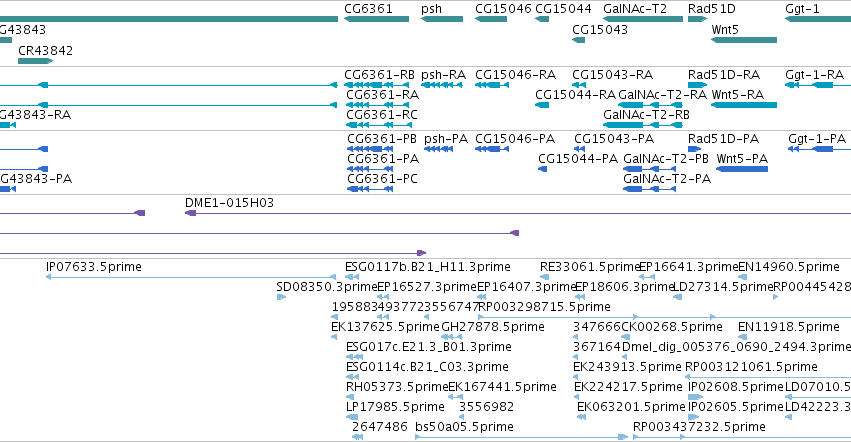This screenshot has width=851, height=442.
Task: Select EST SD08350.3prime
Action: point(281,297)
